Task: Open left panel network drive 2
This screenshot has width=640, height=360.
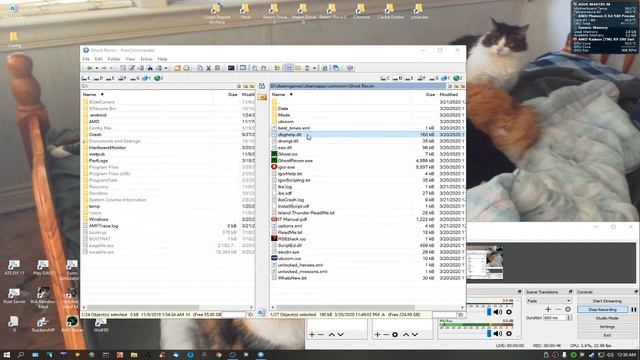Action: click(x=159, y=78)
